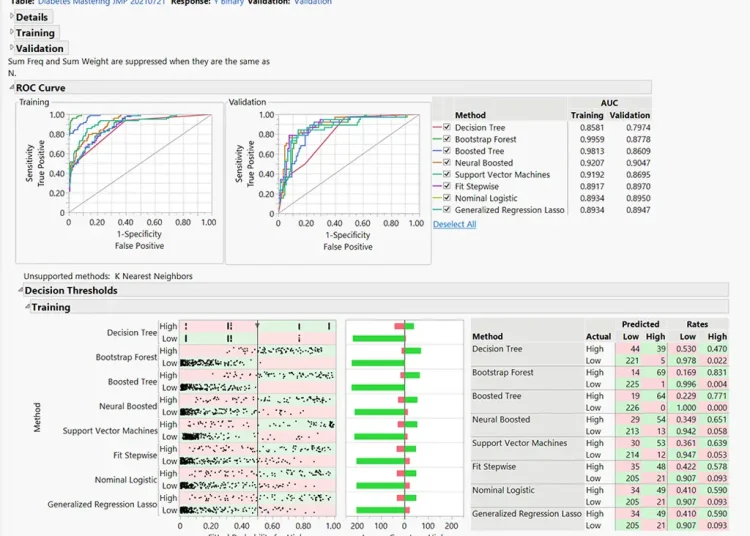This screenshot has width=750, height=536.
Task: Click the Nominal Logistic legend line color
Action: 437,199
